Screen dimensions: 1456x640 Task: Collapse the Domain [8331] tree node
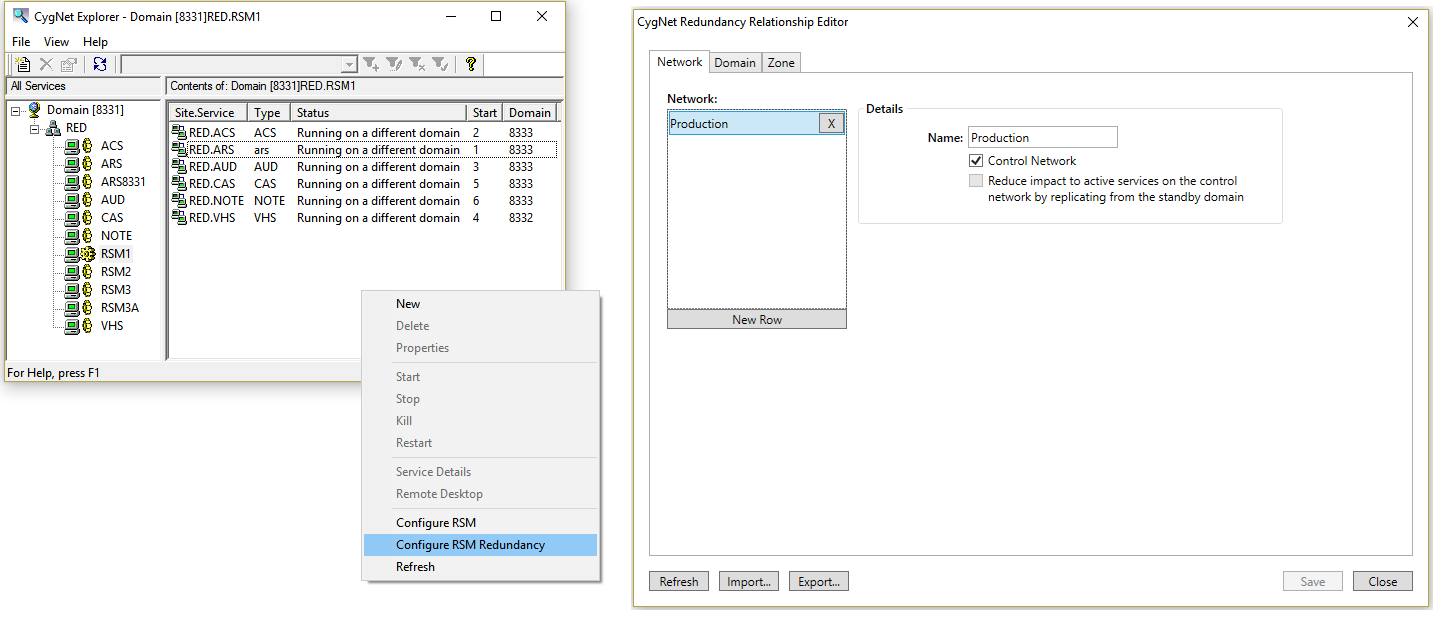pyautogui.click(x=16, y=111)
